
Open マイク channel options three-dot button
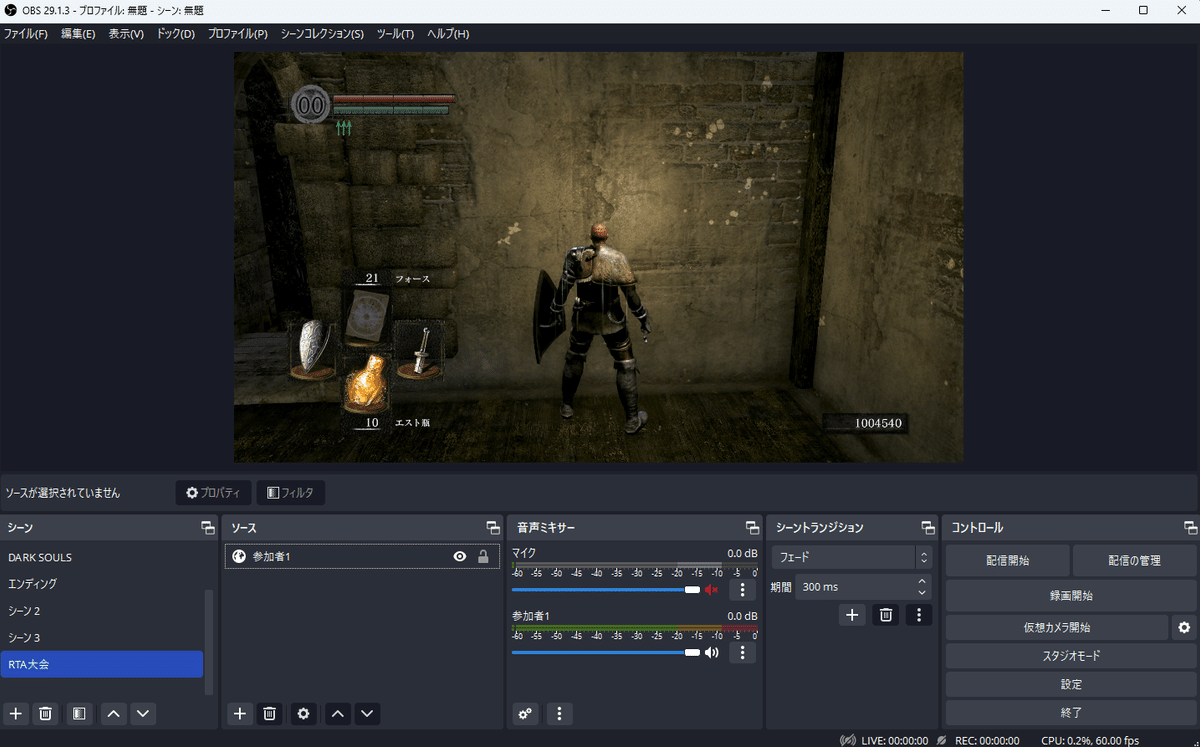point(742,590)
